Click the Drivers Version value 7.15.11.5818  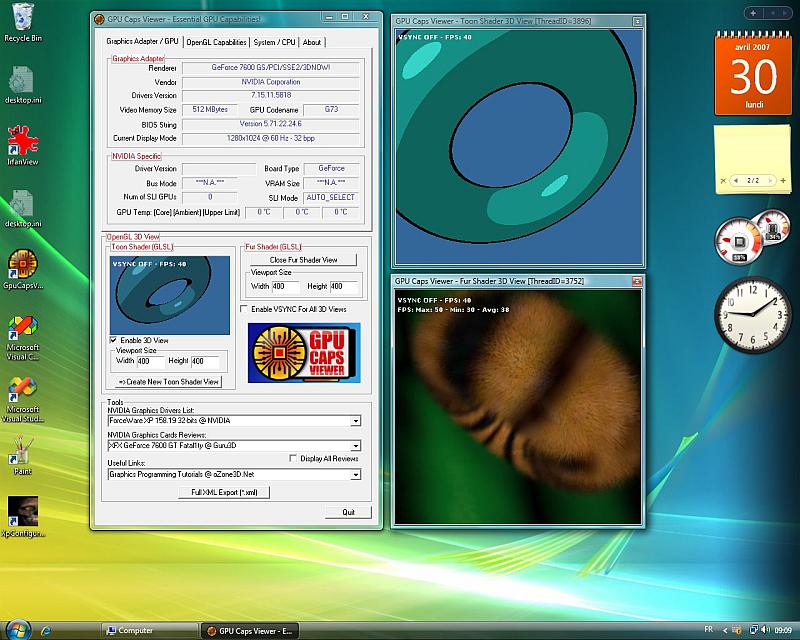point(270,95)
